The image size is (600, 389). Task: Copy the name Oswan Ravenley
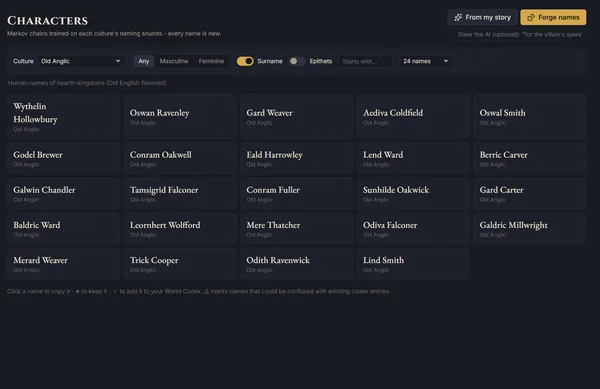pyautogui.click(x=160, y=113)
